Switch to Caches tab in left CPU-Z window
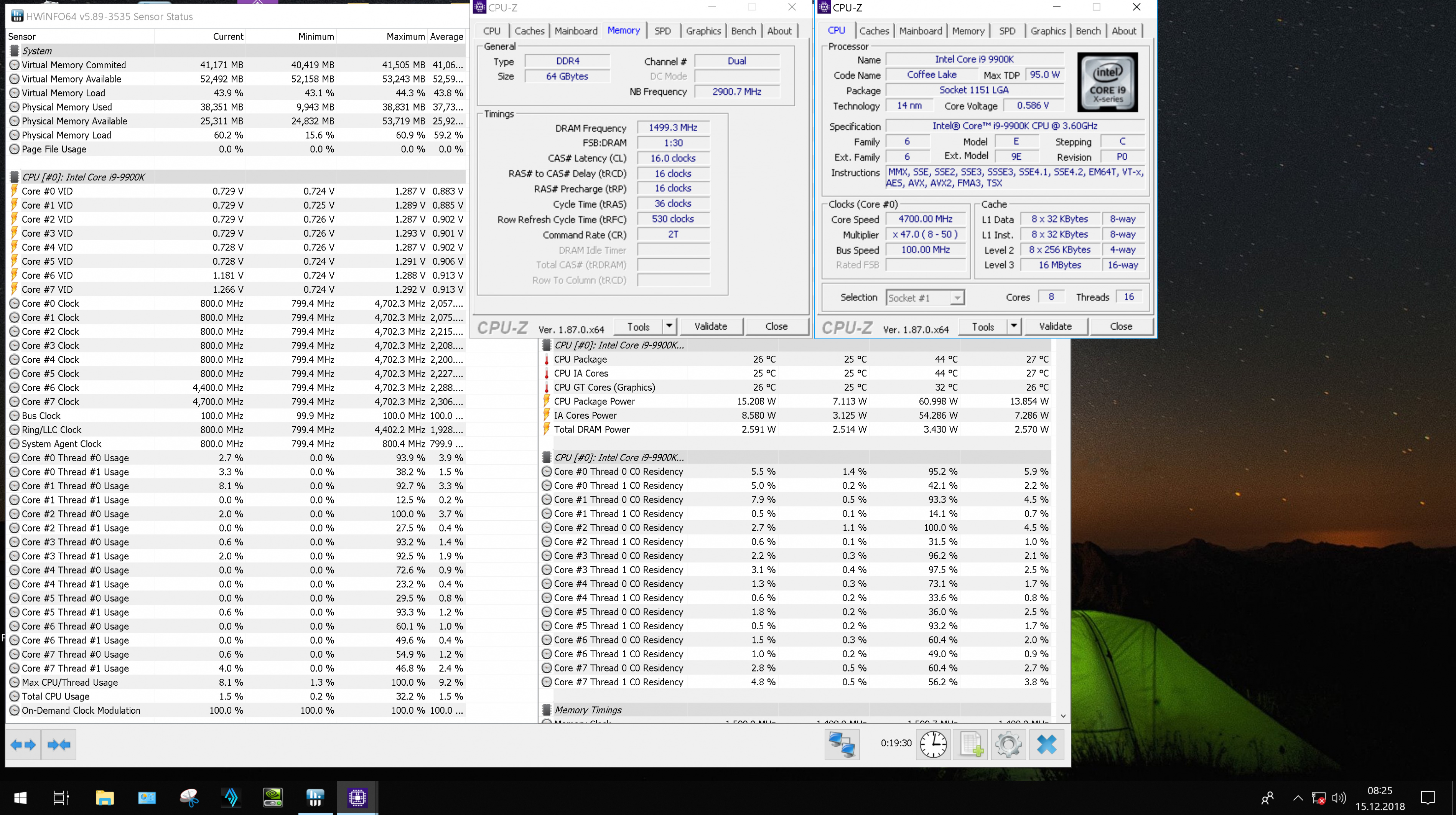 pos(530,31)
